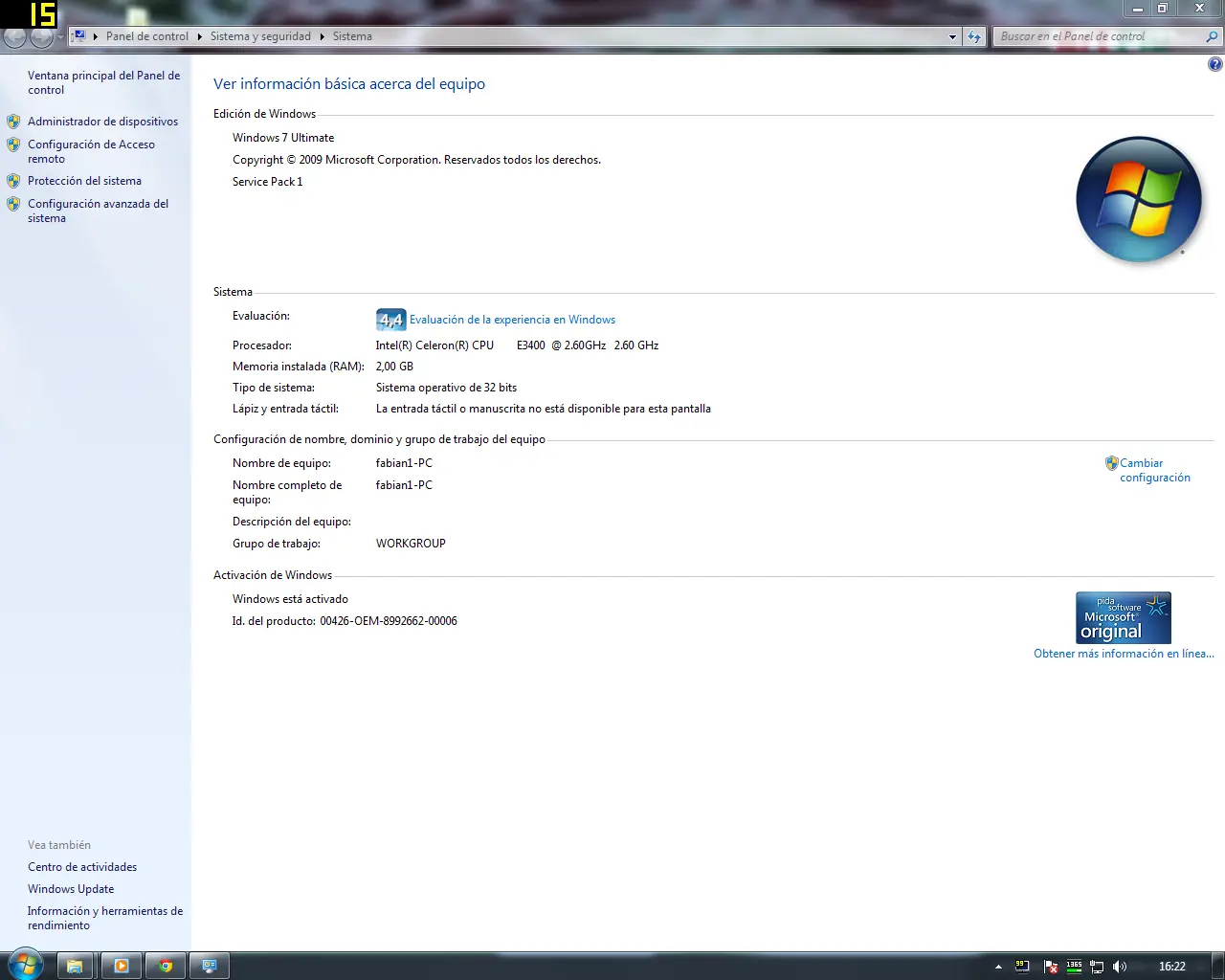Click Sistema operativo de 32 bits
The height and width of the screenshot is (980, 1225).
click(446, 388)
